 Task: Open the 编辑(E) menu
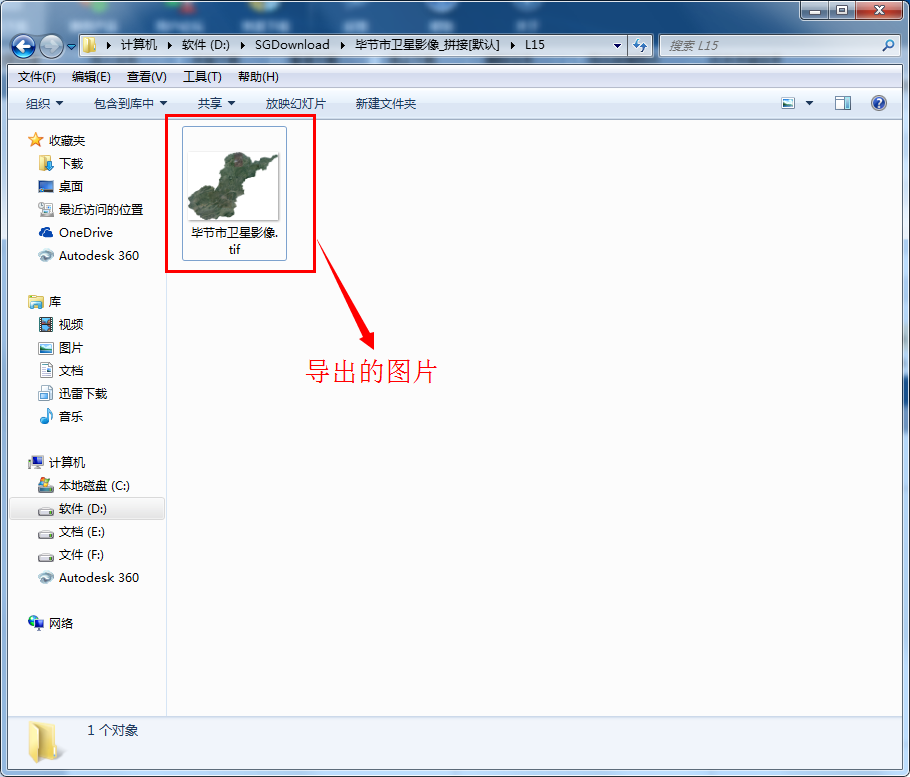91,77
